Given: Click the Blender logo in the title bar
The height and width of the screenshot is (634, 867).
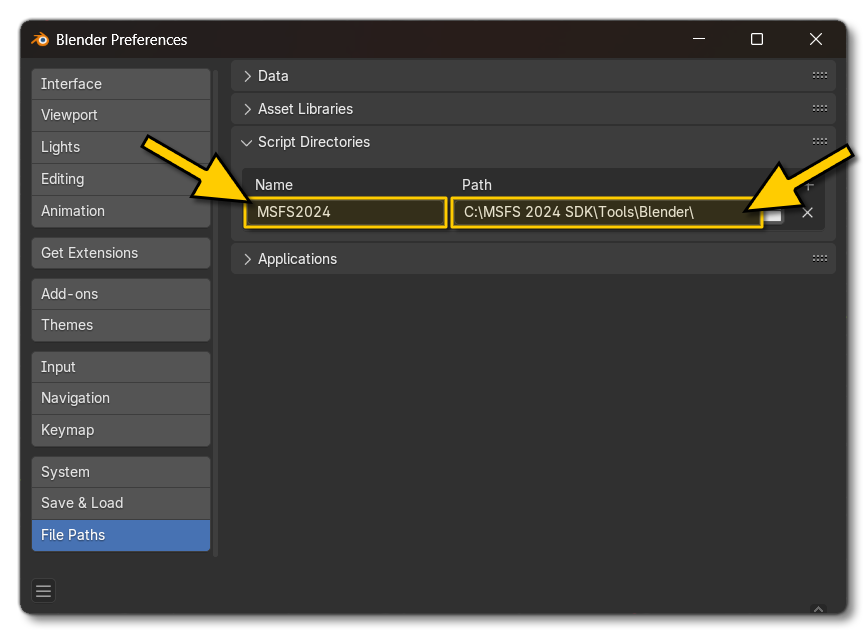Looking at the screenshot, I should coord(41,40).
